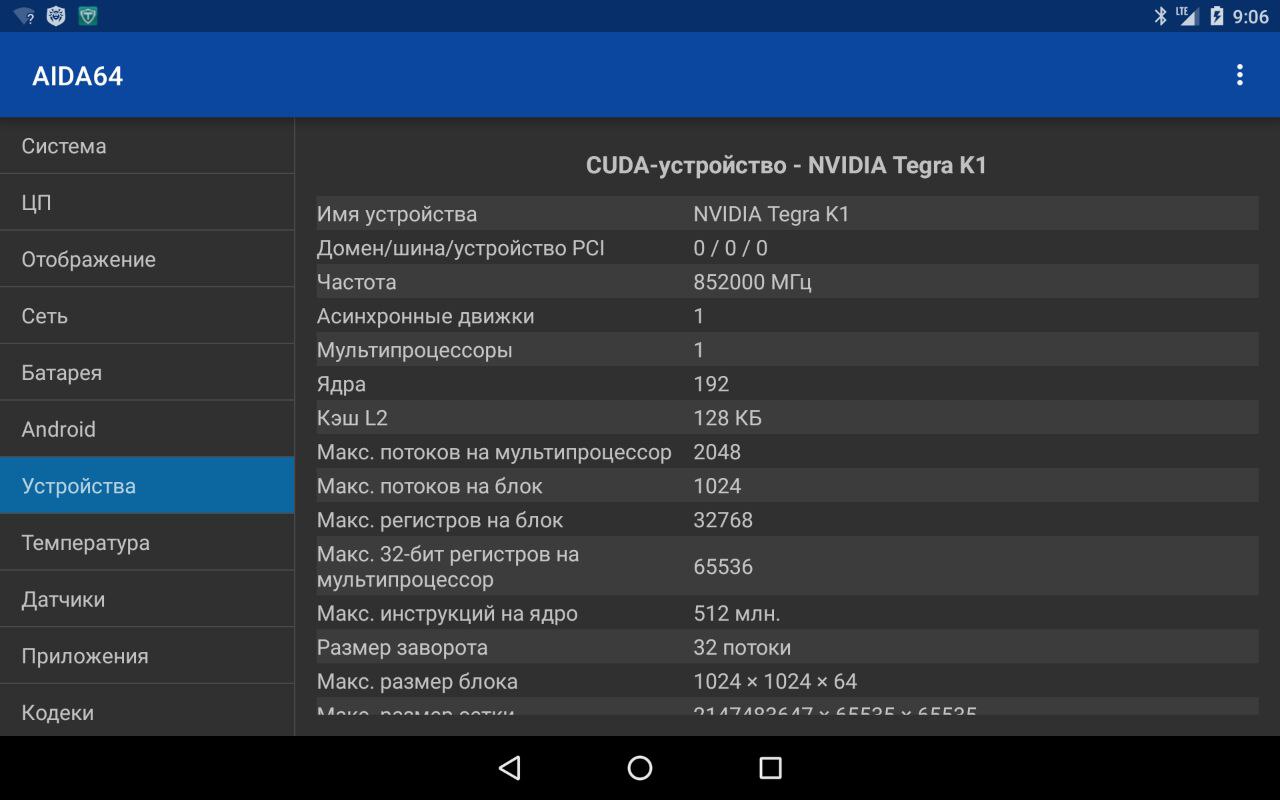
Task: Switch to the Отображение section
Action: tap(147, 259)
